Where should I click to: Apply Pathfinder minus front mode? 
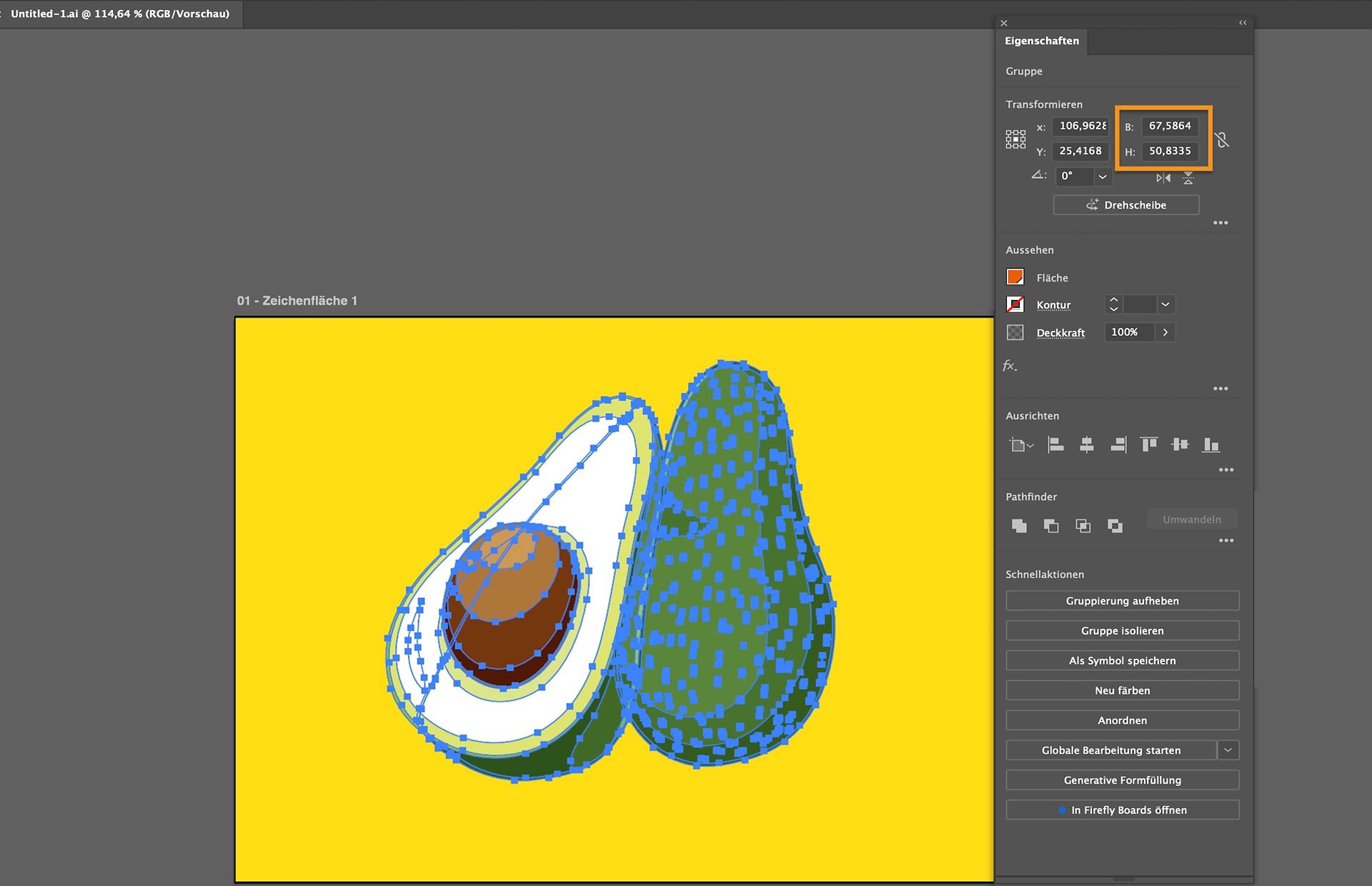(1051, 526)
